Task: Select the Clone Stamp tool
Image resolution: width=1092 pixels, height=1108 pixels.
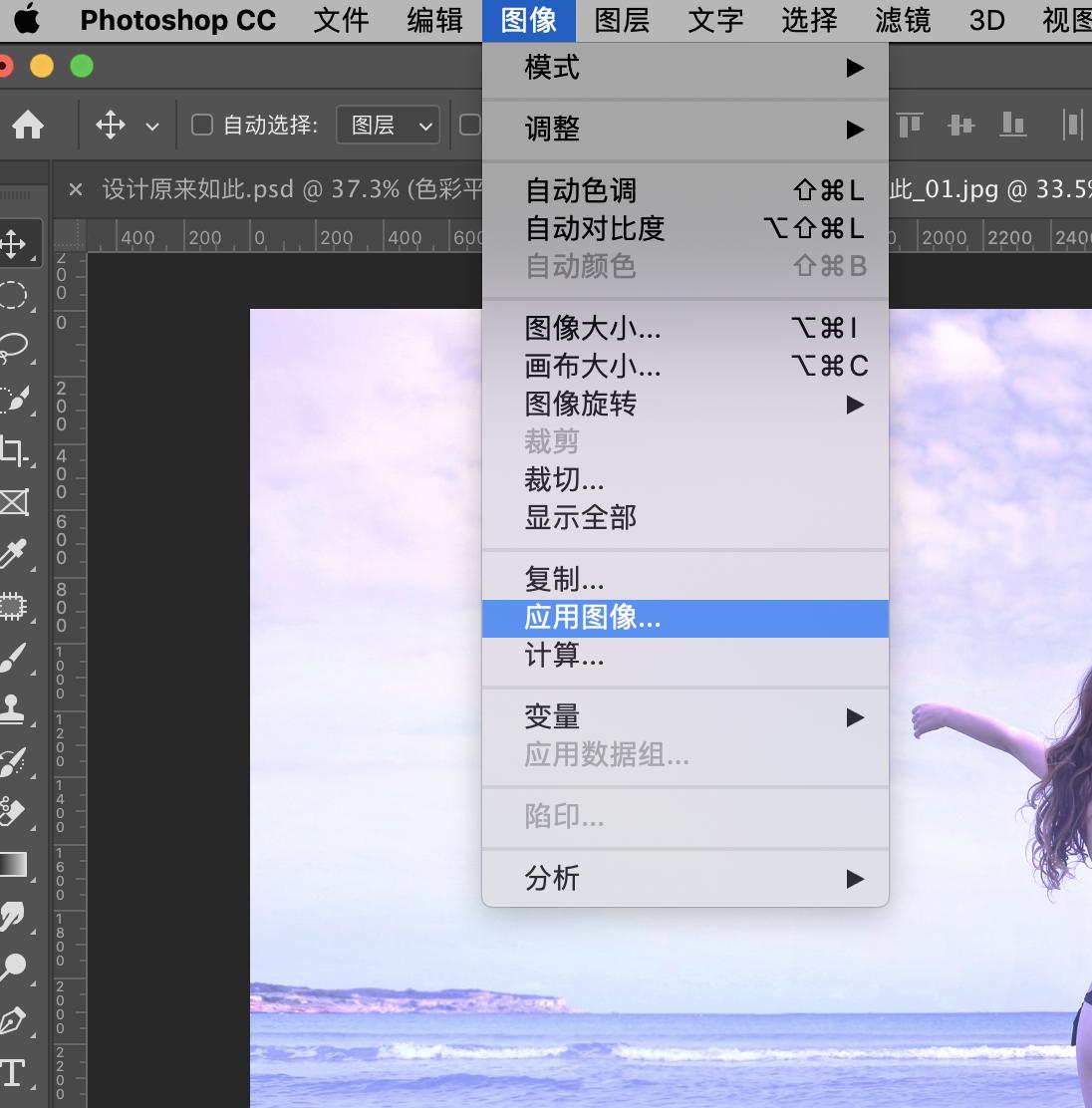Action: pos(20,709)
